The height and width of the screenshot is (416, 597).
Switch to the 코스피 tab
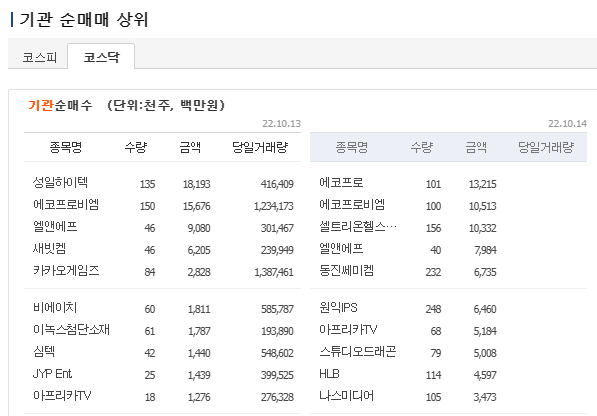click(x=40, y=57)
